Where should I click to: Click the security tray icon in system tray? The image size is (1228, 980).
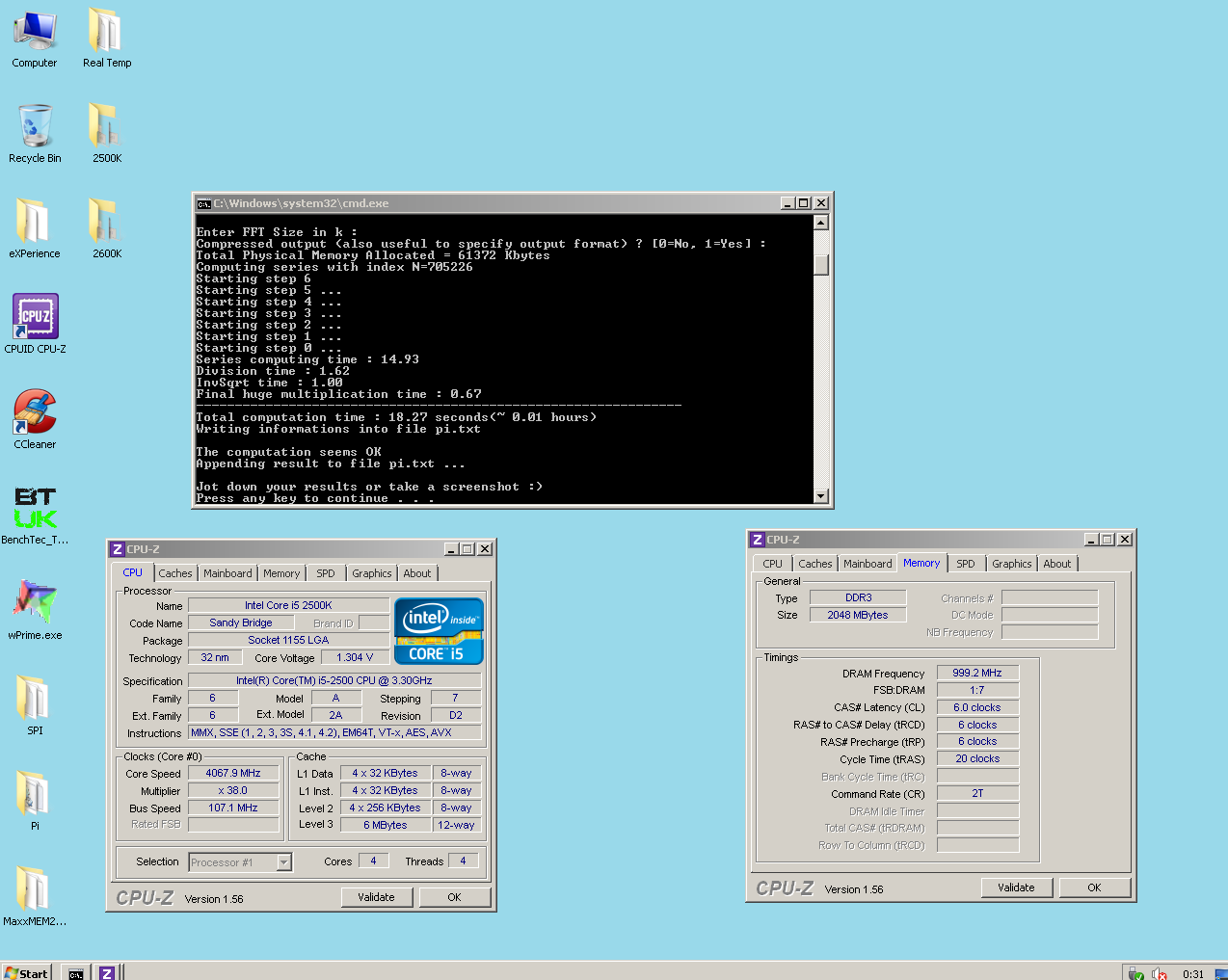tap(1136, 974)
